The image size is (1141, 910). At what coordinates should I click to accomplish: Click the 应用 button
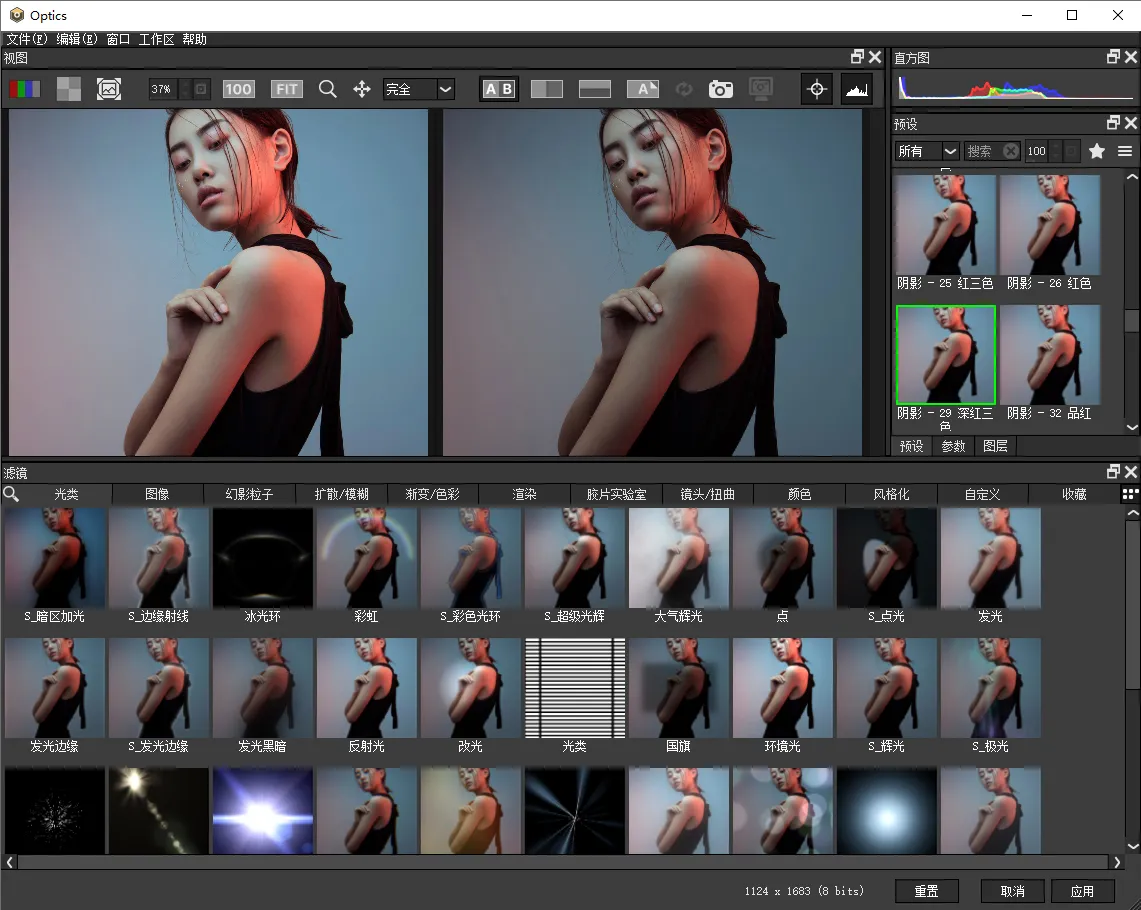click(x=1082, y=891)
